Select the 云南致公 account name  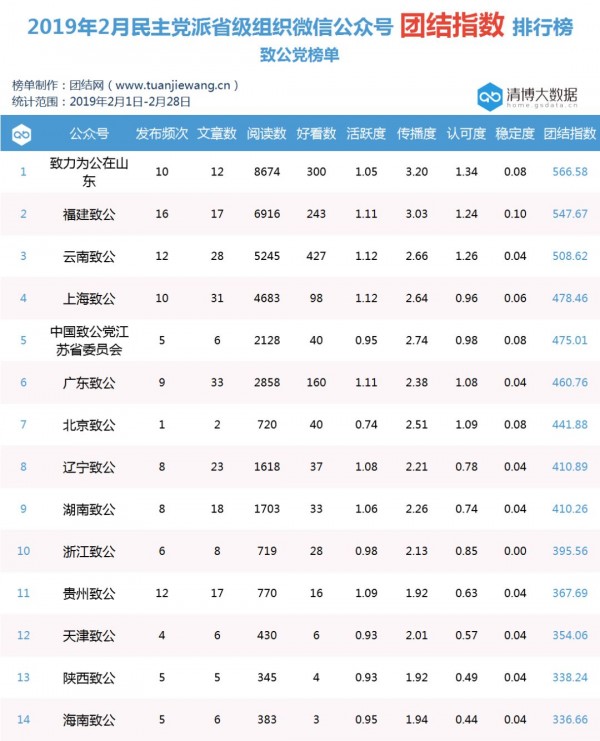pos(89,257)
